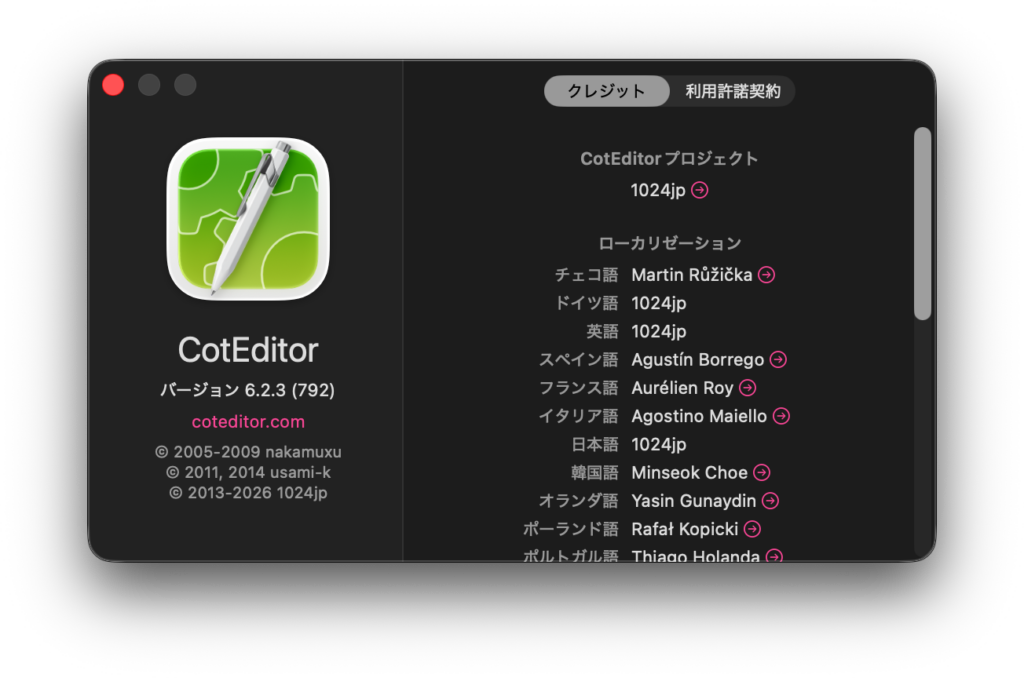This screenshot has height=678, width=1024.
Task: Click the CotEditorプロジェクト heading
Action: 669,158
